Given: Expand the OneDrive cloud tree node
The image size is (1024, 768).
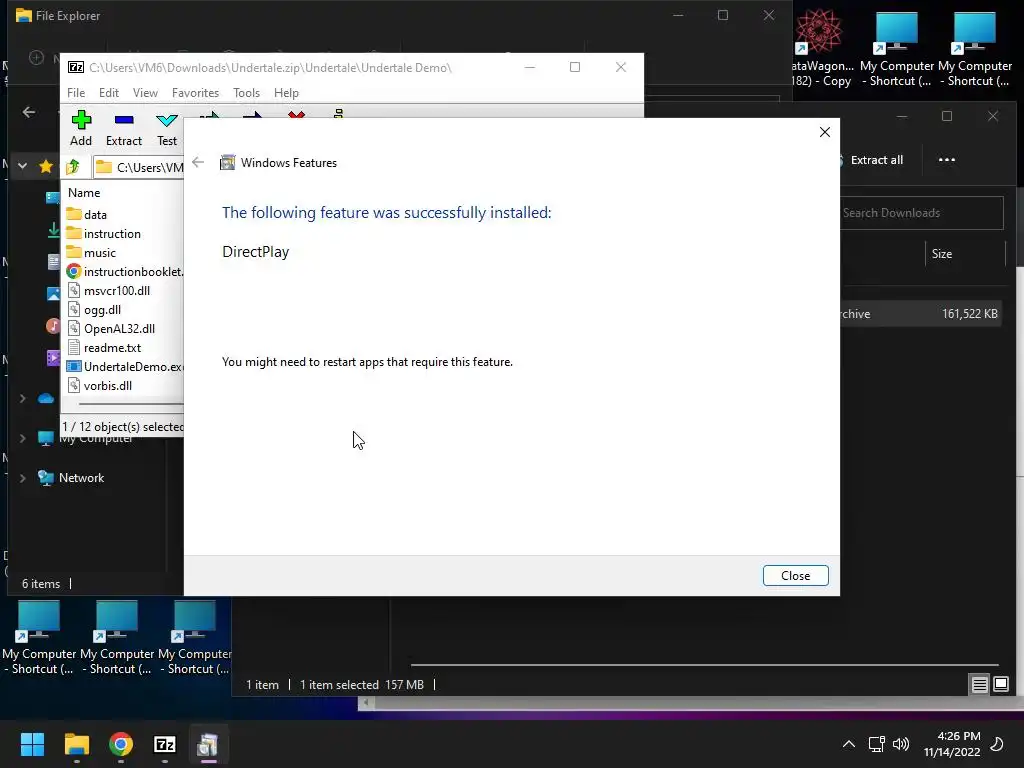Looking at the screenshot, I should tap(22, 398).
